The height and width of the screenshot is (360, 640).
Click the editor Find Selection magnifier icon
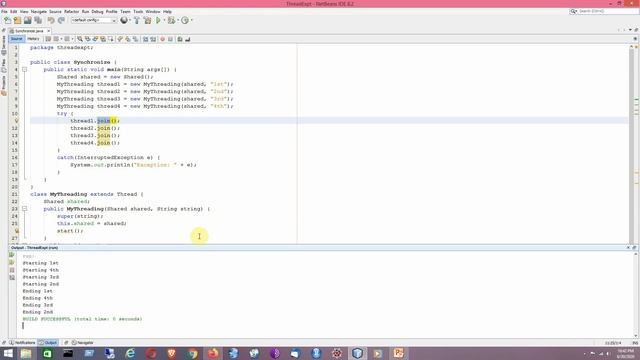point(80,39)
